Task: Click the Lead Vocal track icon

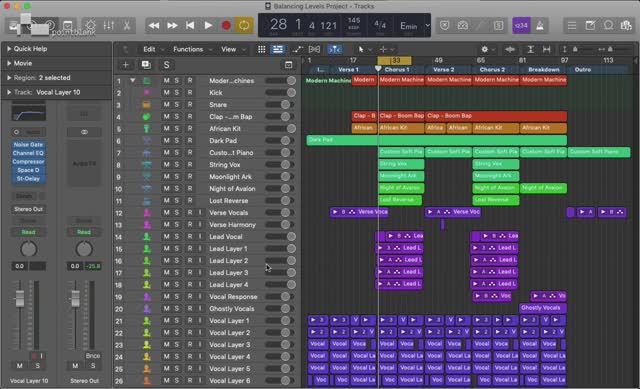Action: click(147, 236)
